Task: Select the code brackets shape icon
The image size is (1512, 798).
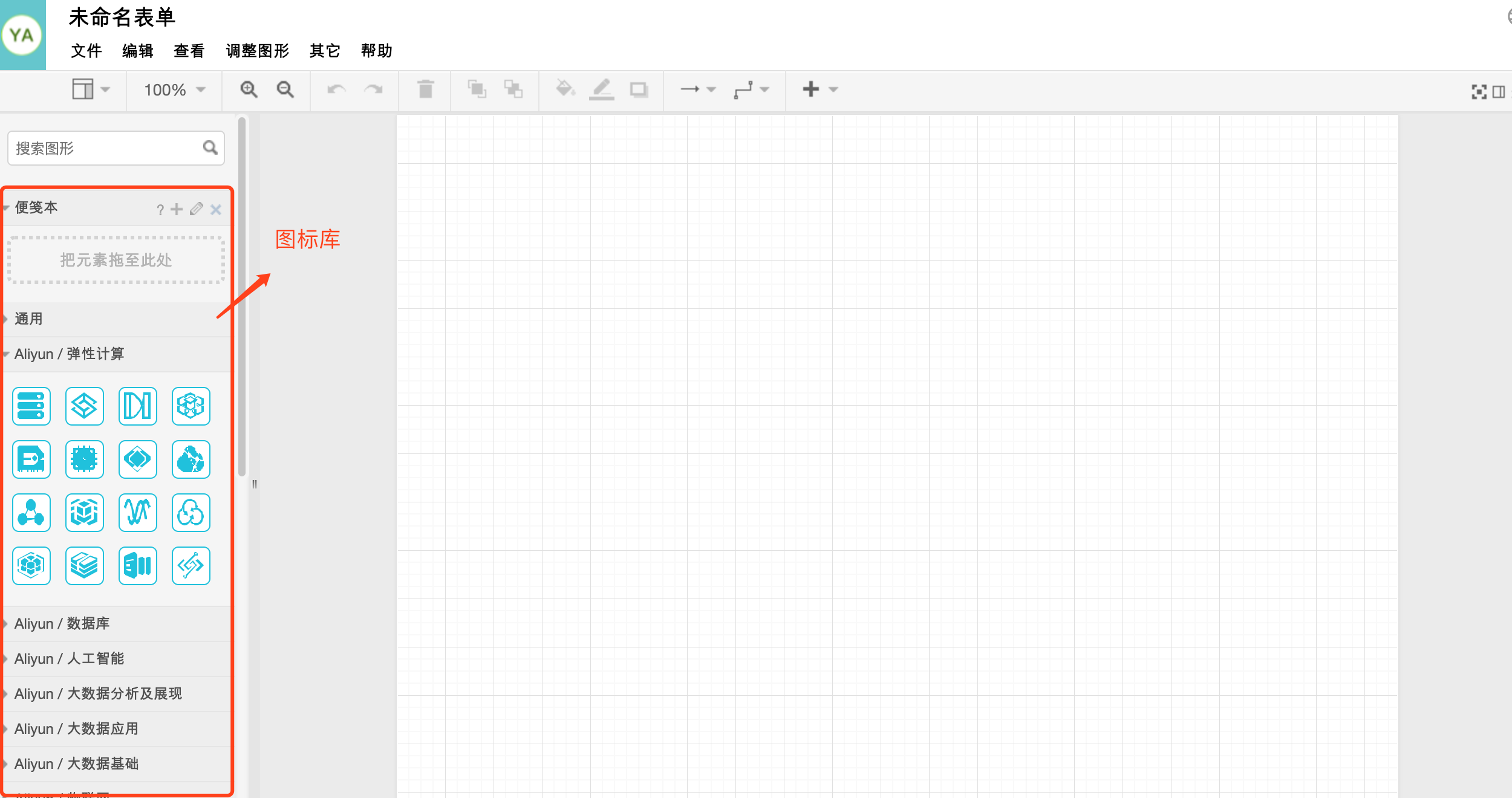Action: 191,566
